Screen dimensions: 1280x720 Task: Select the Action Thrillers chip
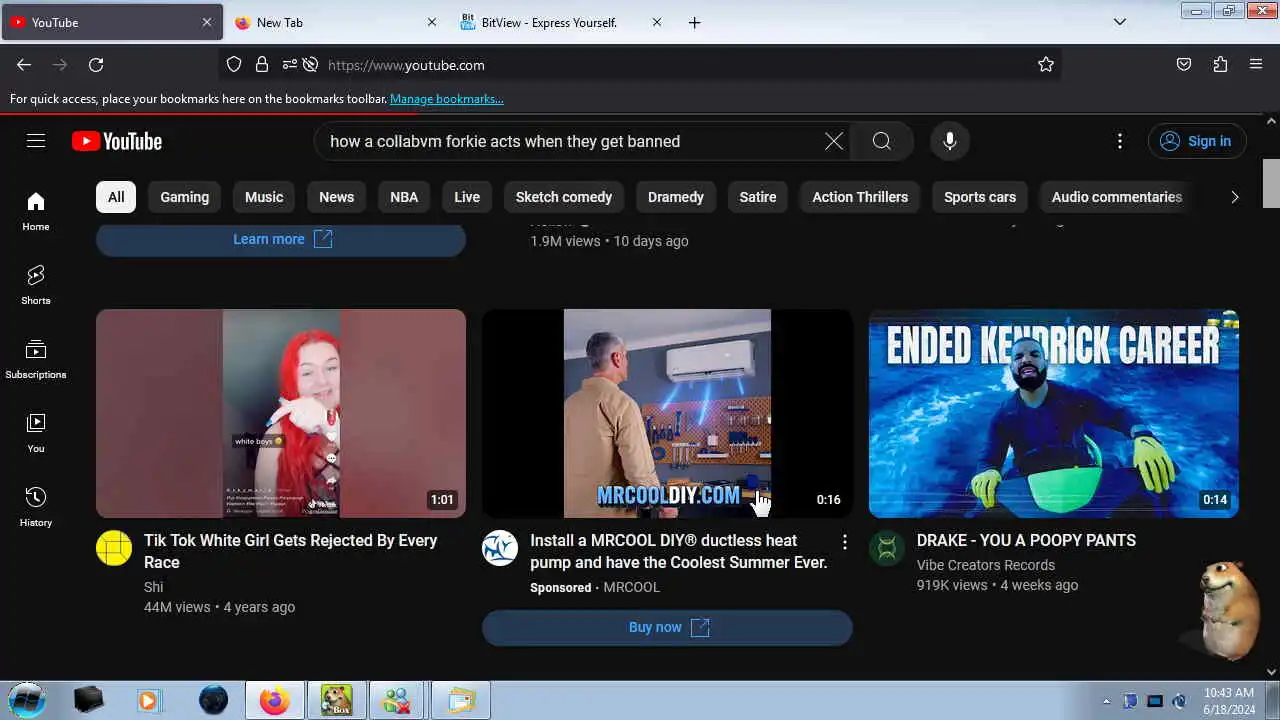[x=860, y=197]
